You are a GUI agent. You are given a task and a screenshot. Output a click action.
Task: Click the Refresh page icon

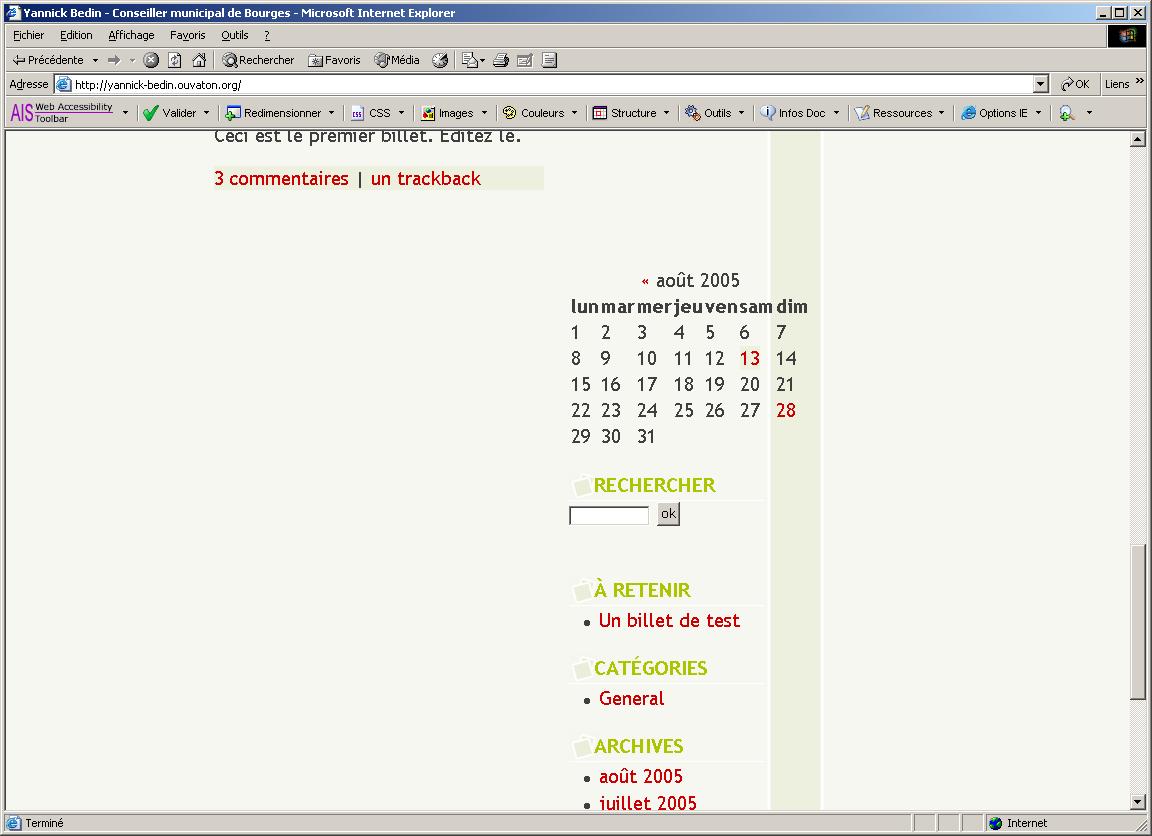tap(175, 60)
